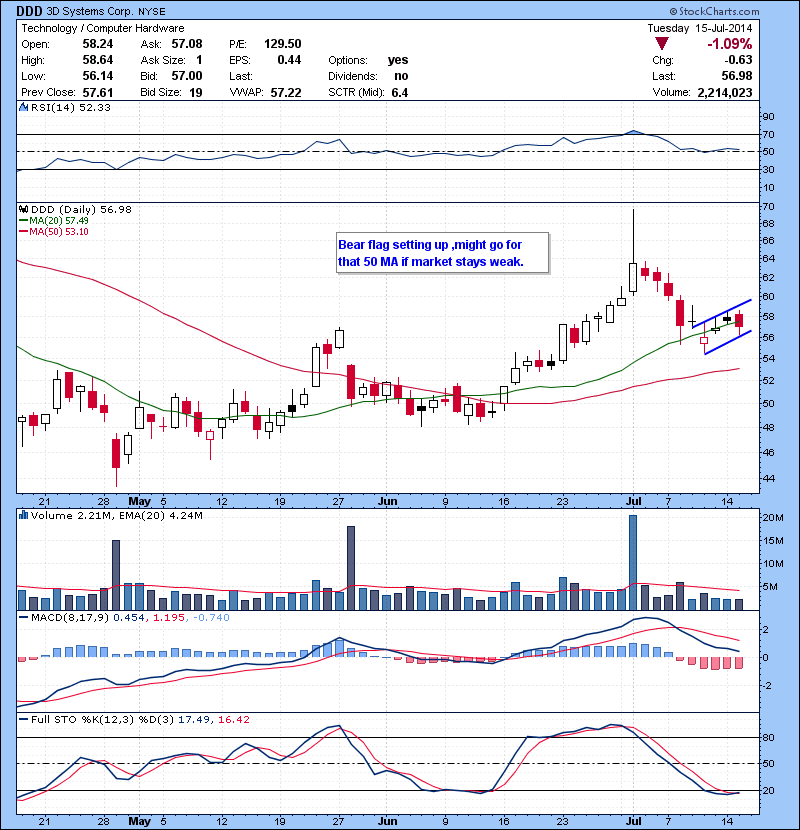Click the Bid Size value 19
The image size is (800, 830).
click(196, 93)
